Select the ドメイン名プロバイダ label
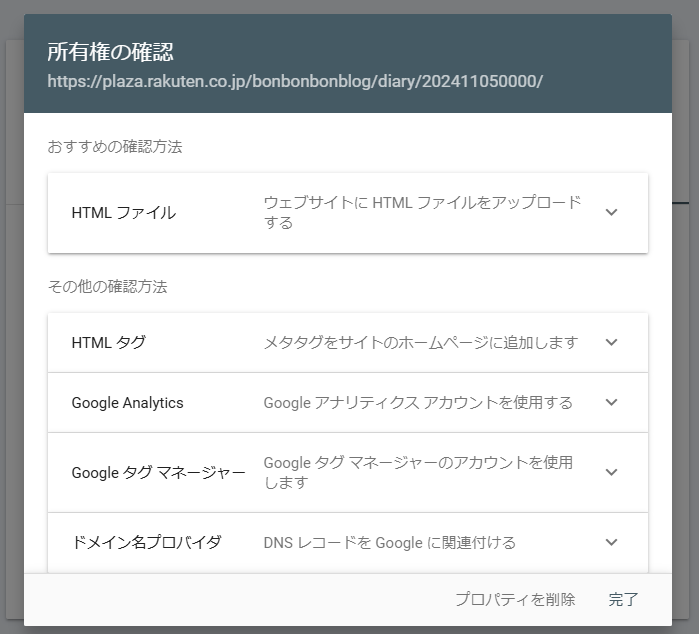Viewport: 699px width, 634px height. coord(146,542)
